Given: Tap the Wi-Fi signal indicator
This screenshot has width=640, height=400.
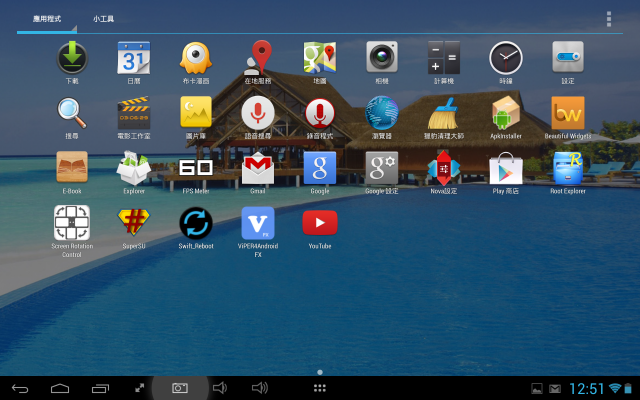Looking at the screenshot, I should tap(614, 388).
